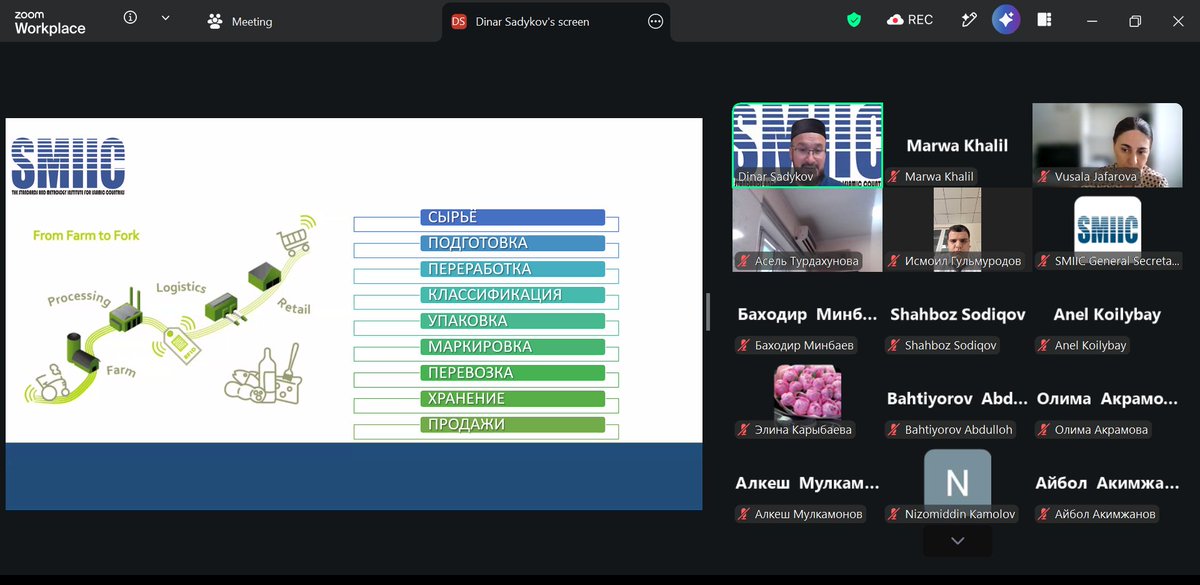
Task: Click the factory processing icon in diagram
Action: (x=124, y=310)
